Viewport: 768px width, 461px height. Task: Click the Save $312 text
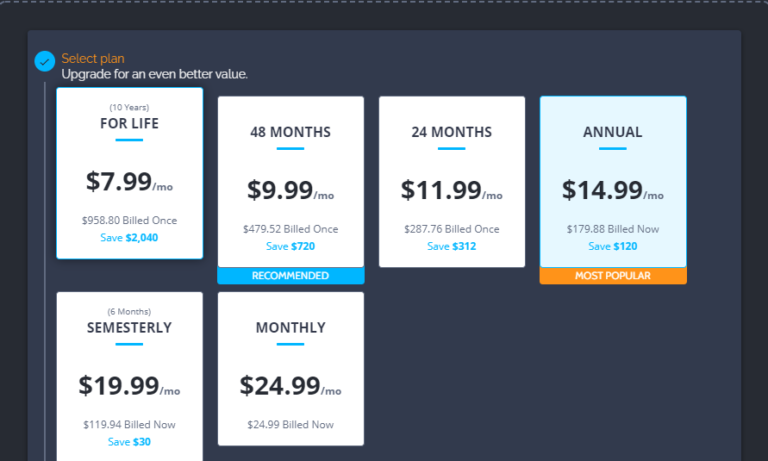[x=451, y=246]
